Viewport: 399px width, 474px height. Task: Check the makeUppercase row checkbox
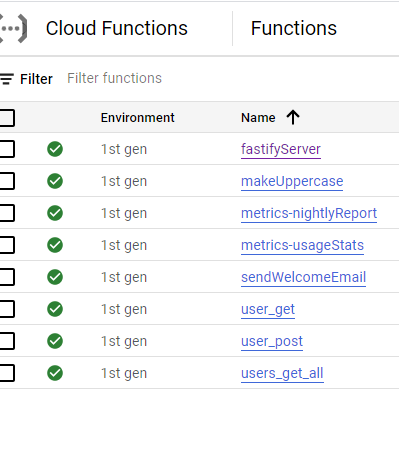[x=7, y=181]
